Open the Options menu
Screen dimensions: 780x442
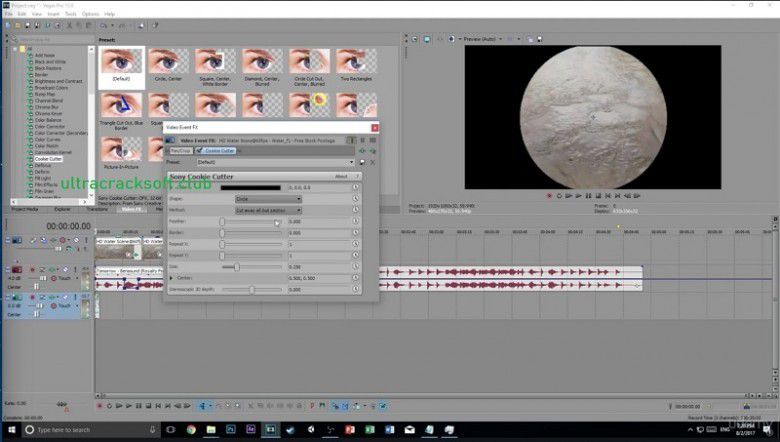point(91,14)
